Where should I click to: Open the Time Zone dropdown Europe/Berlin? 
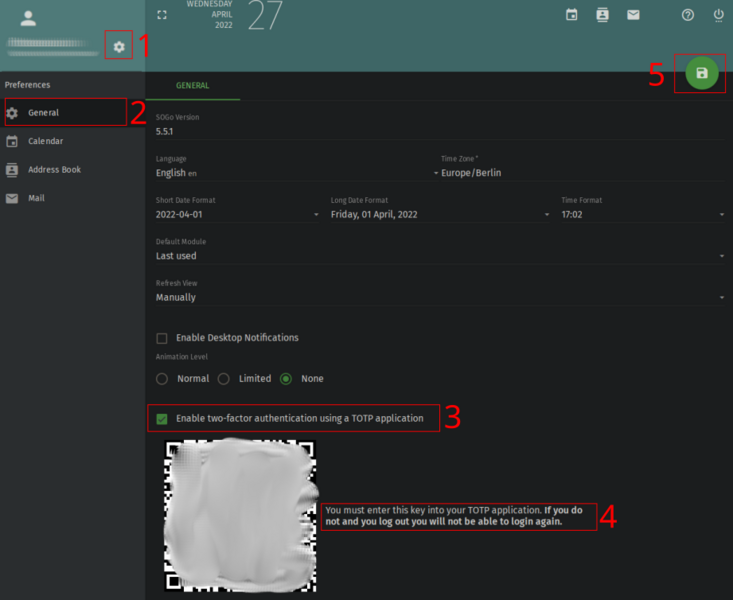[x=582, y=173]
